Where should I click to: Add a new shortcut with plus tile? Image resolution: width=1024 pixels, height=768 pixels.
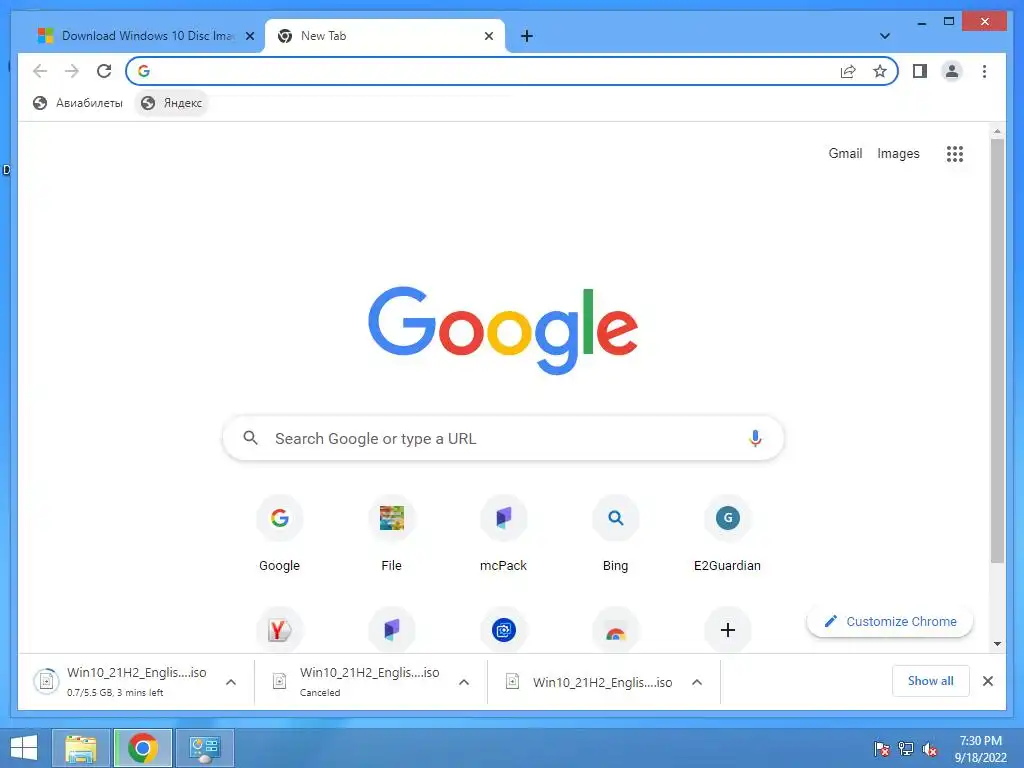pos(728,630)
